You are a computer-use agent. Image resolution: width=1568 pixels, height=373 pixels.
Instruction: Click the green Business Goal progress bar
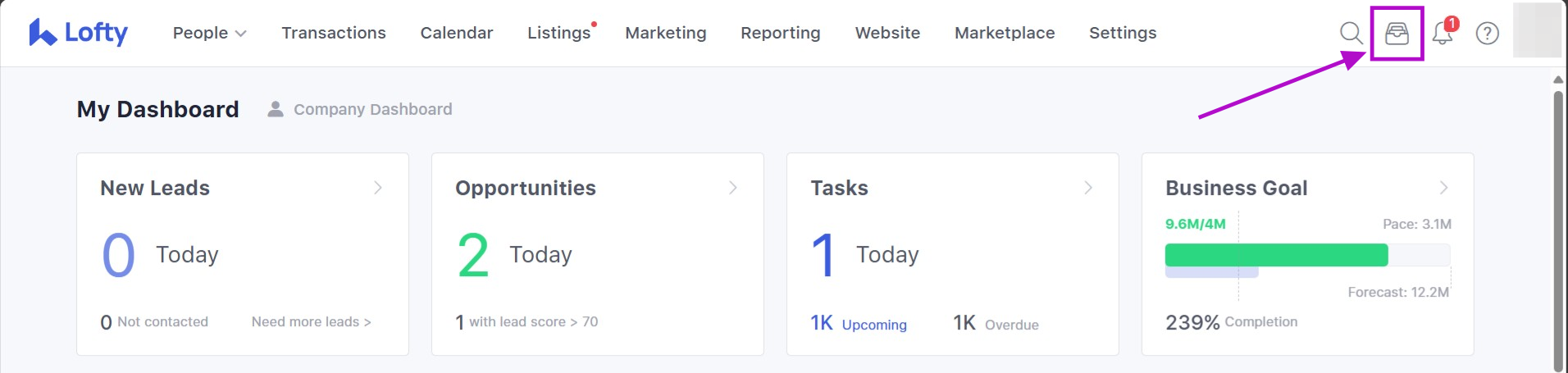(1276, 255)
